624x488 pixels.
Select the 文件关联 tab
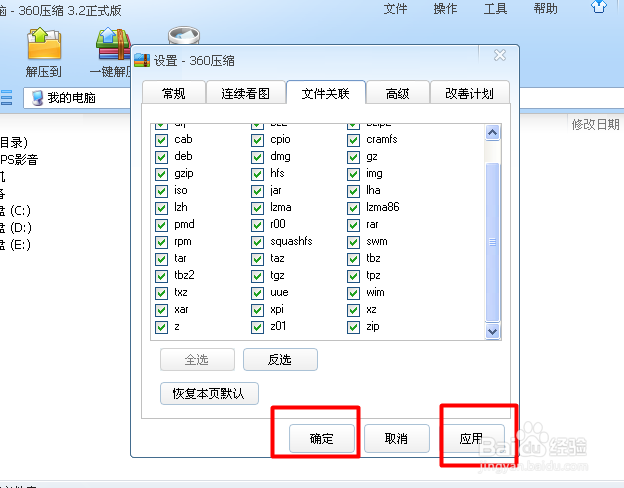(x=326, y=93)
